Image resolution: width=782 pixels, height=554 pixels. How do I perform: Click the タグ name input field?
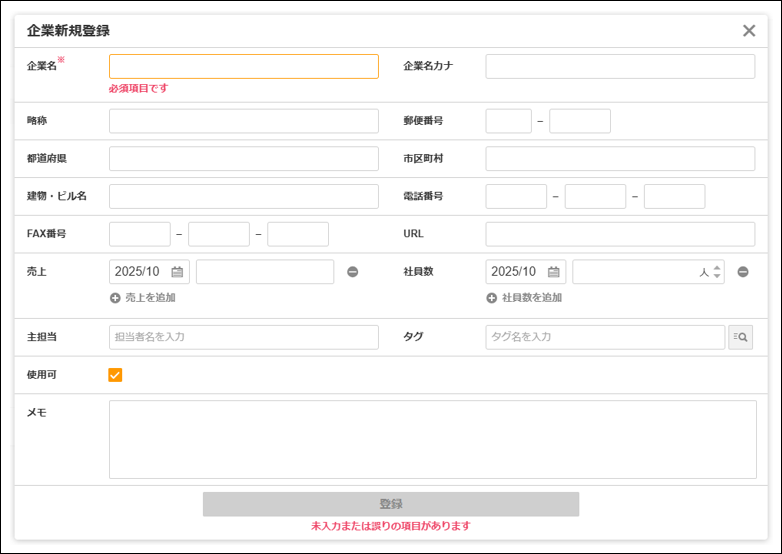(604, 337)
